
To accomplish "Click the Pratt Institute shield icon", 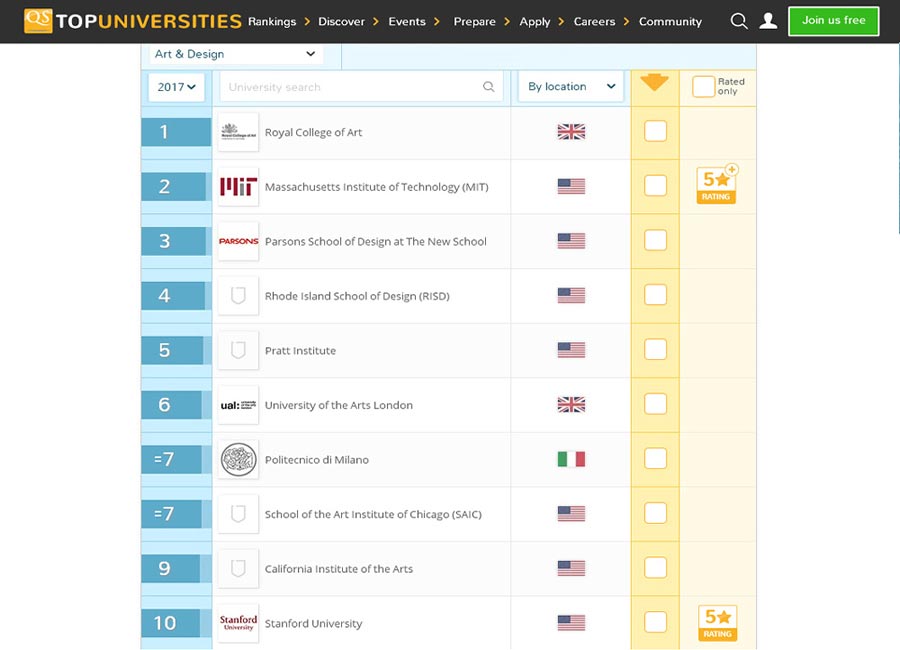I will coord(238,350).
